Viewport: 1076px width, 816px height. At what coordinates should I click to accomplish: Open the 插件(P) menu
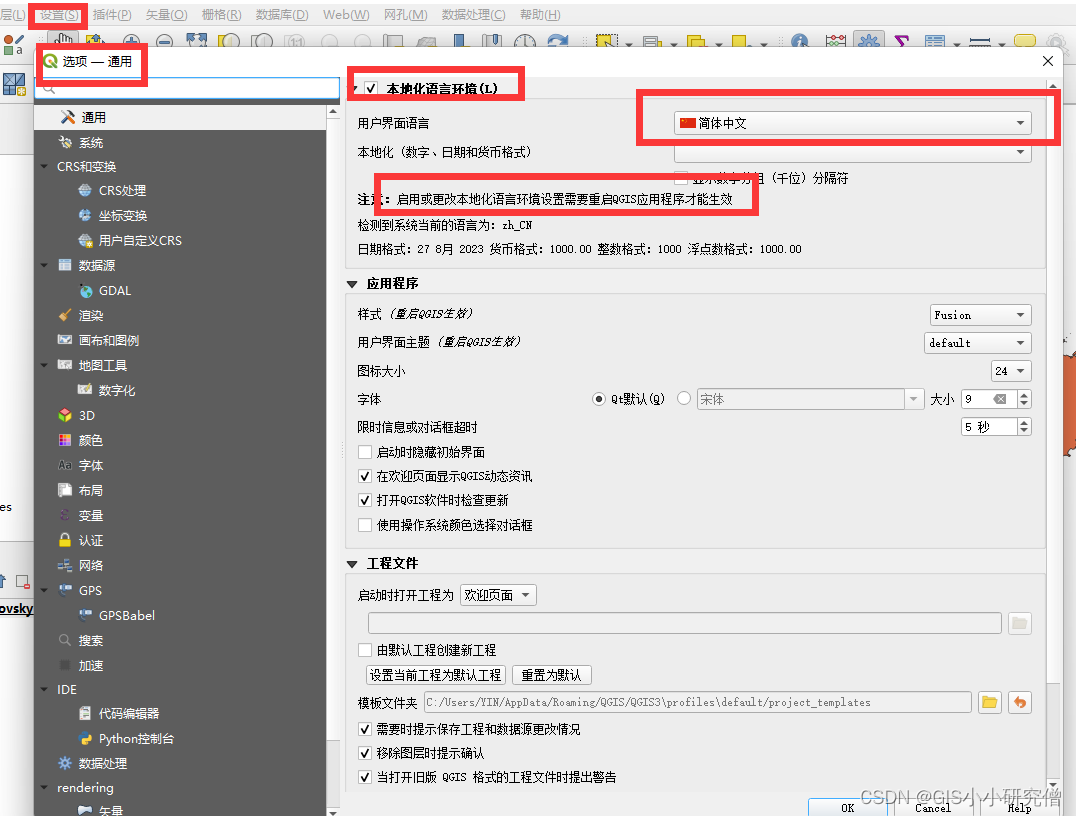tap(112, 14)
